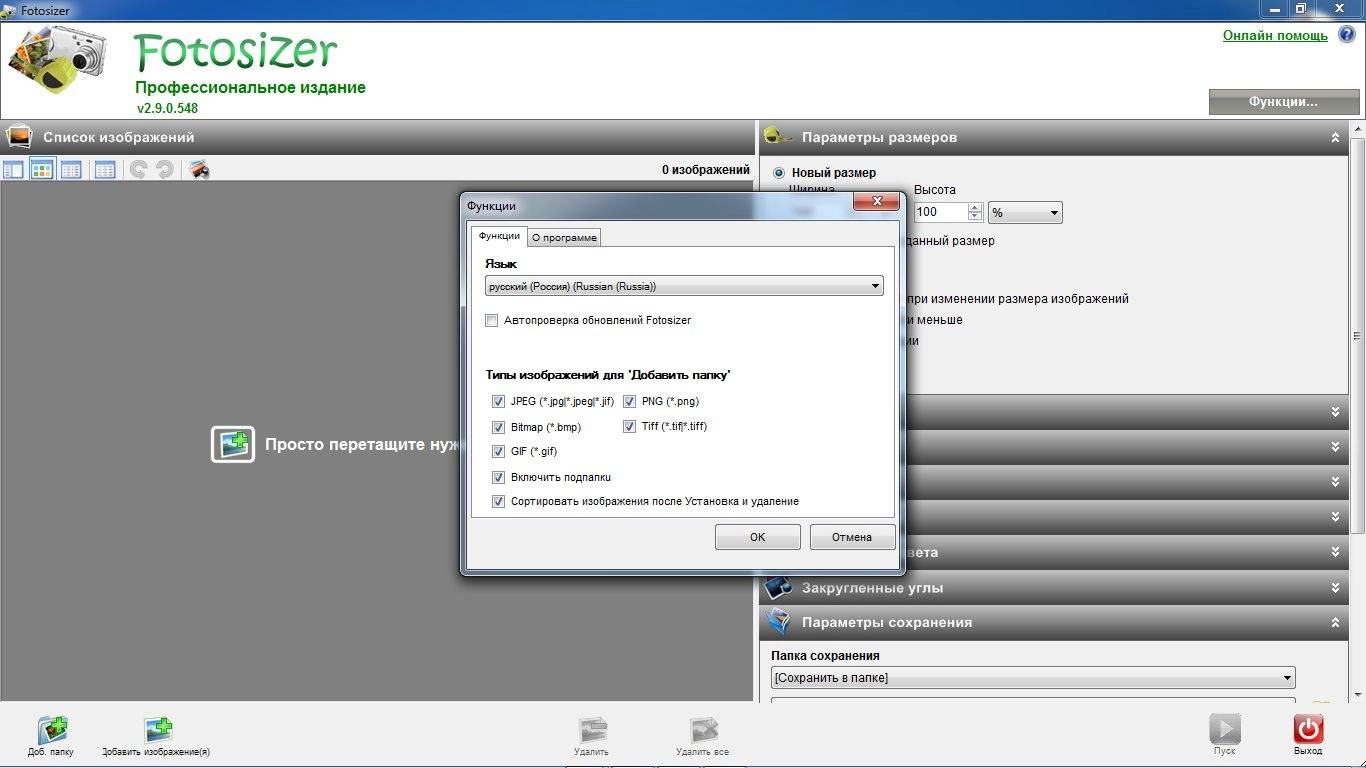Screen dimensions: 1366x768
Task: Uncheck the GIF (*.gif) checkbox
Action: pyautogui.click(x=498, y=452)
